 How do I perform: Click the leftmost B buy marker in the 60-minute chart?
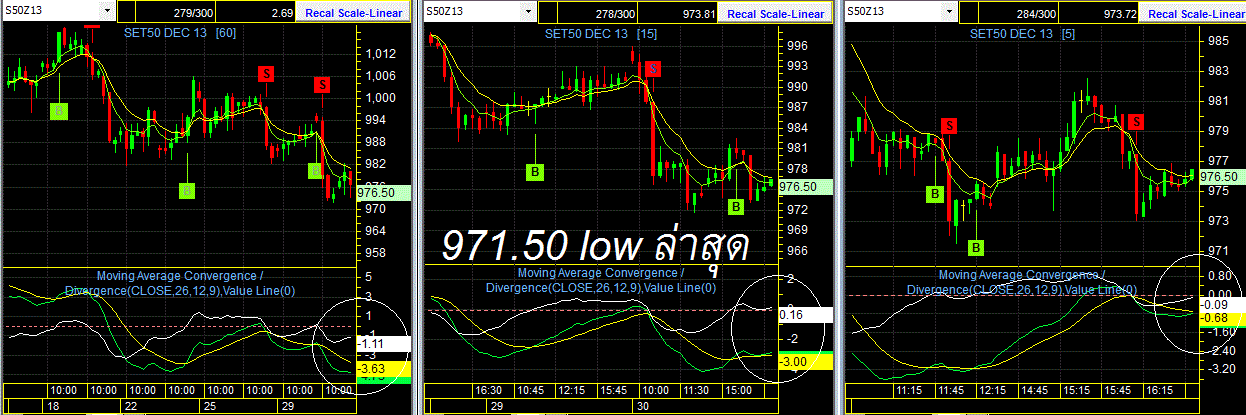[x=59, y=111]
